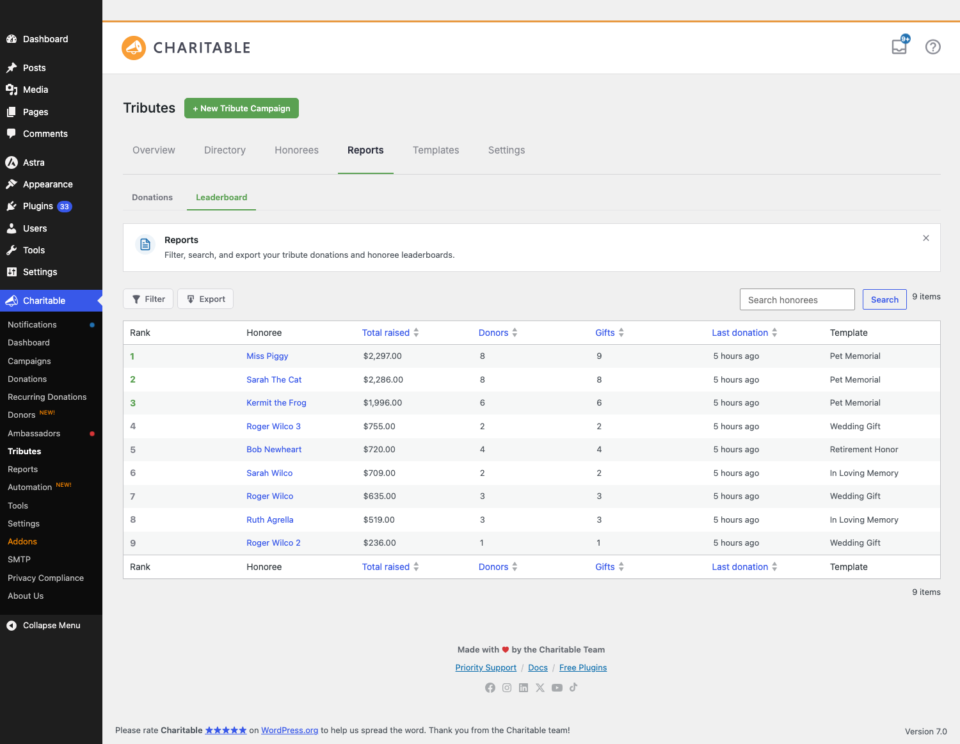This screenshot has width=960, height=744.
Task: Sort by Total raised in table footer
Action: coord(390,566)
